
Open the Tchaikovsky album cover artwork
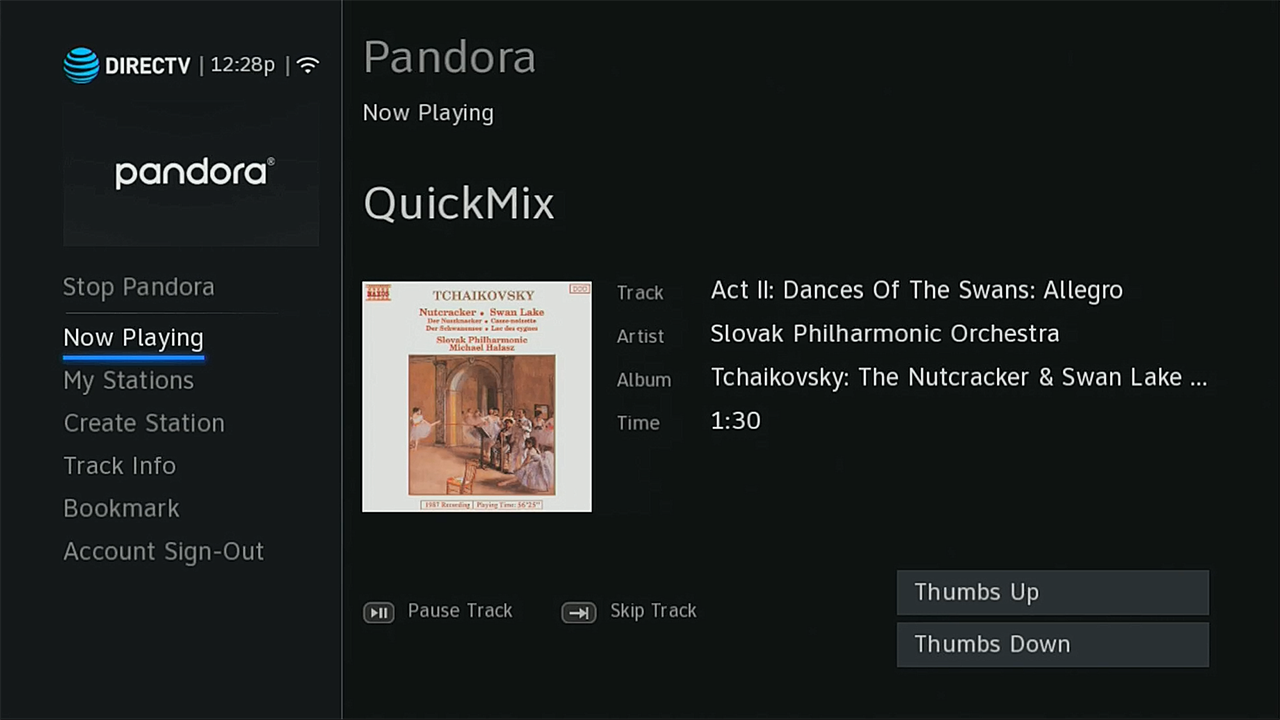click(476, 396)
